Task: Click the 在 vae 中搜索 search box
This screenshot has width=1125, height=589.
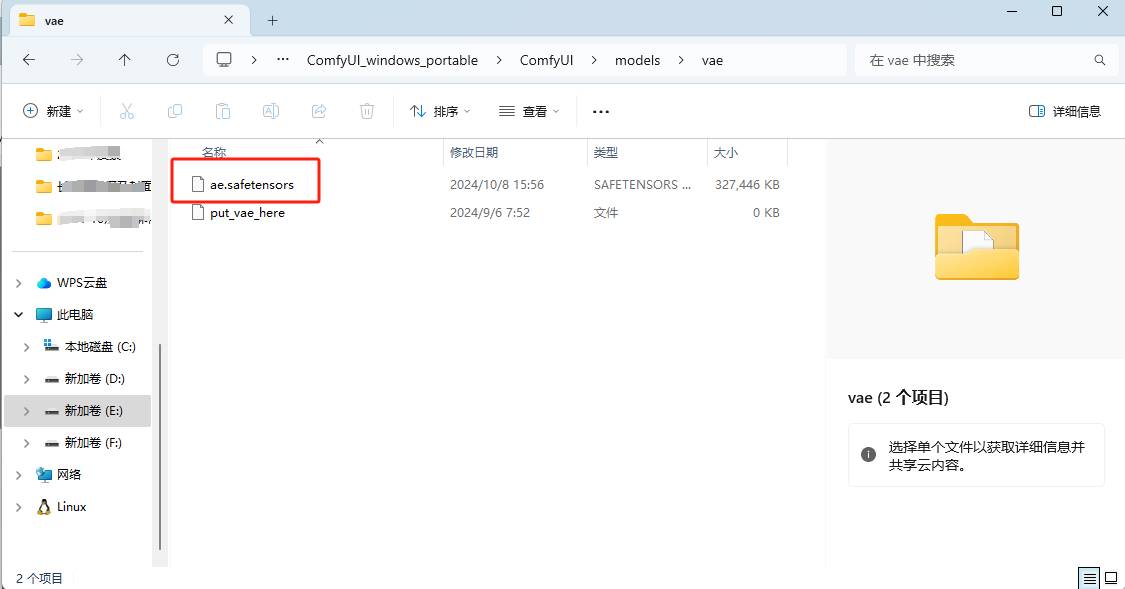Action: (x=986, y=60)
